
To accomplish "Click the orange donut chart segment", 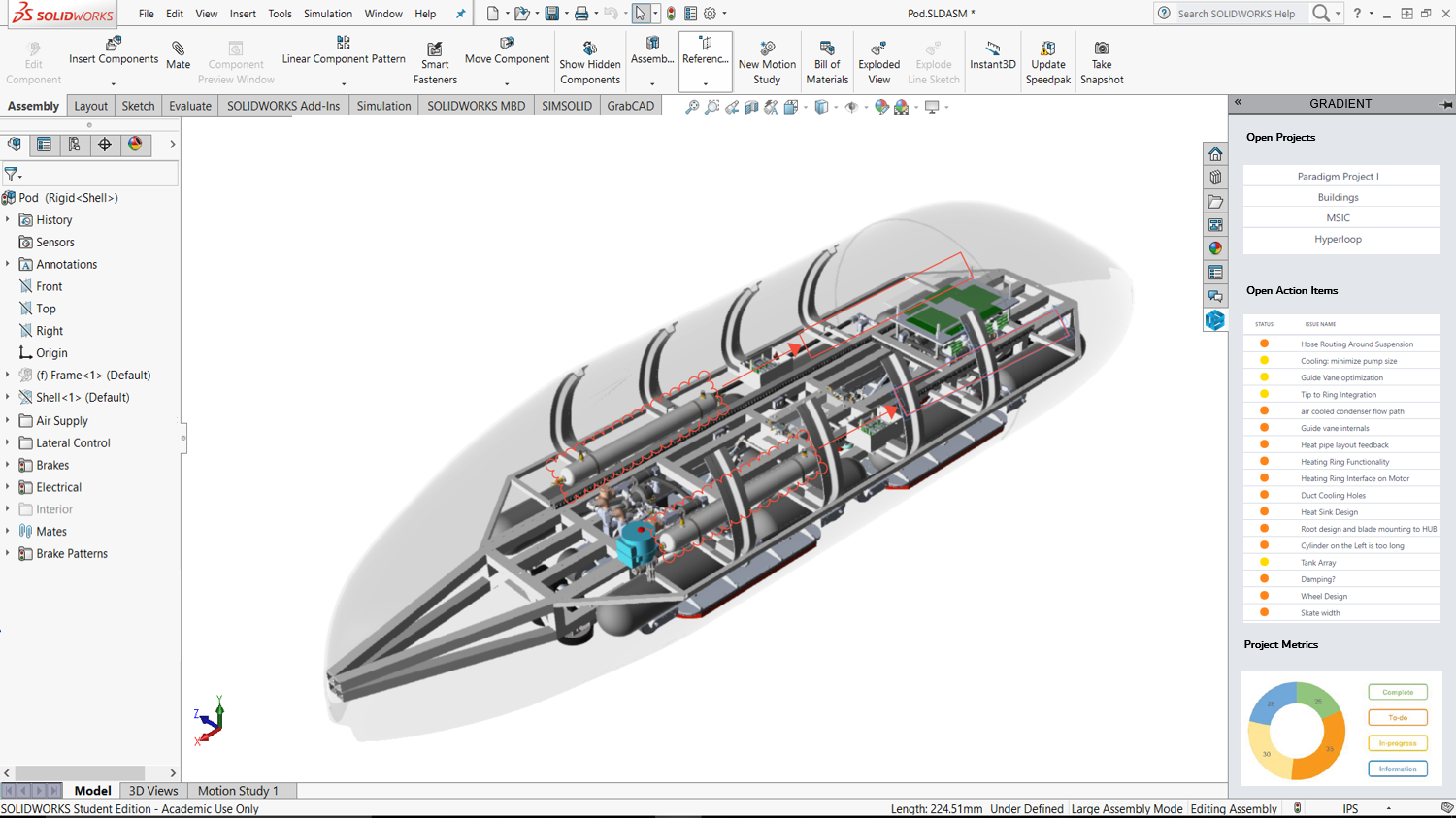I will (1322, 745).
